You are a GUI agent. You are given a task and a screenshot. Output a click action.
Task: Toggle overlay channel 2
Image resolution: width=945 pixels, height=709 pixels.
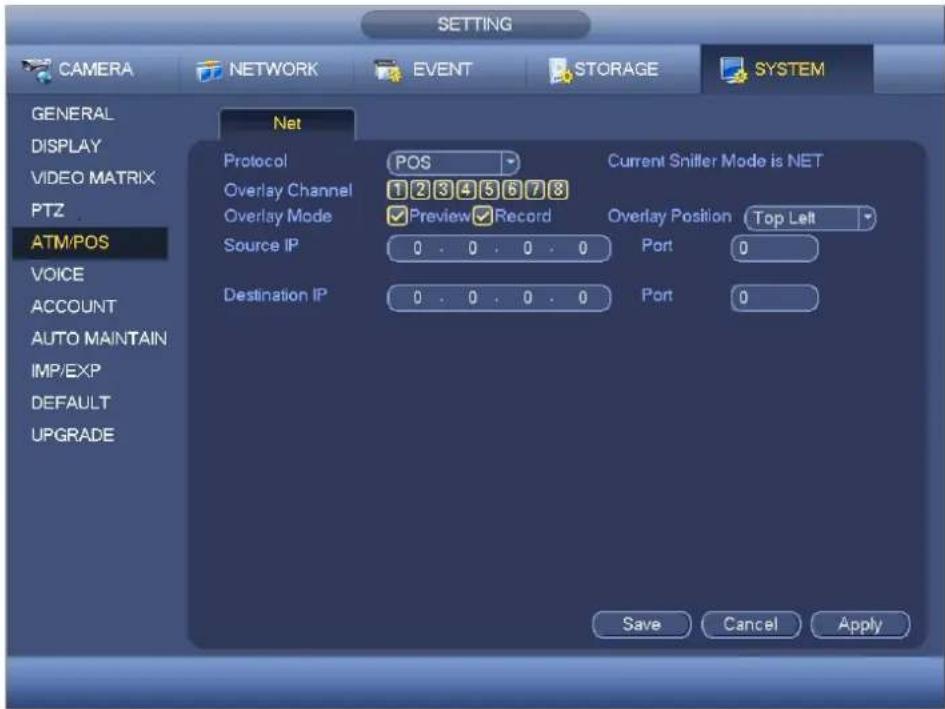[x=420, y=190]
